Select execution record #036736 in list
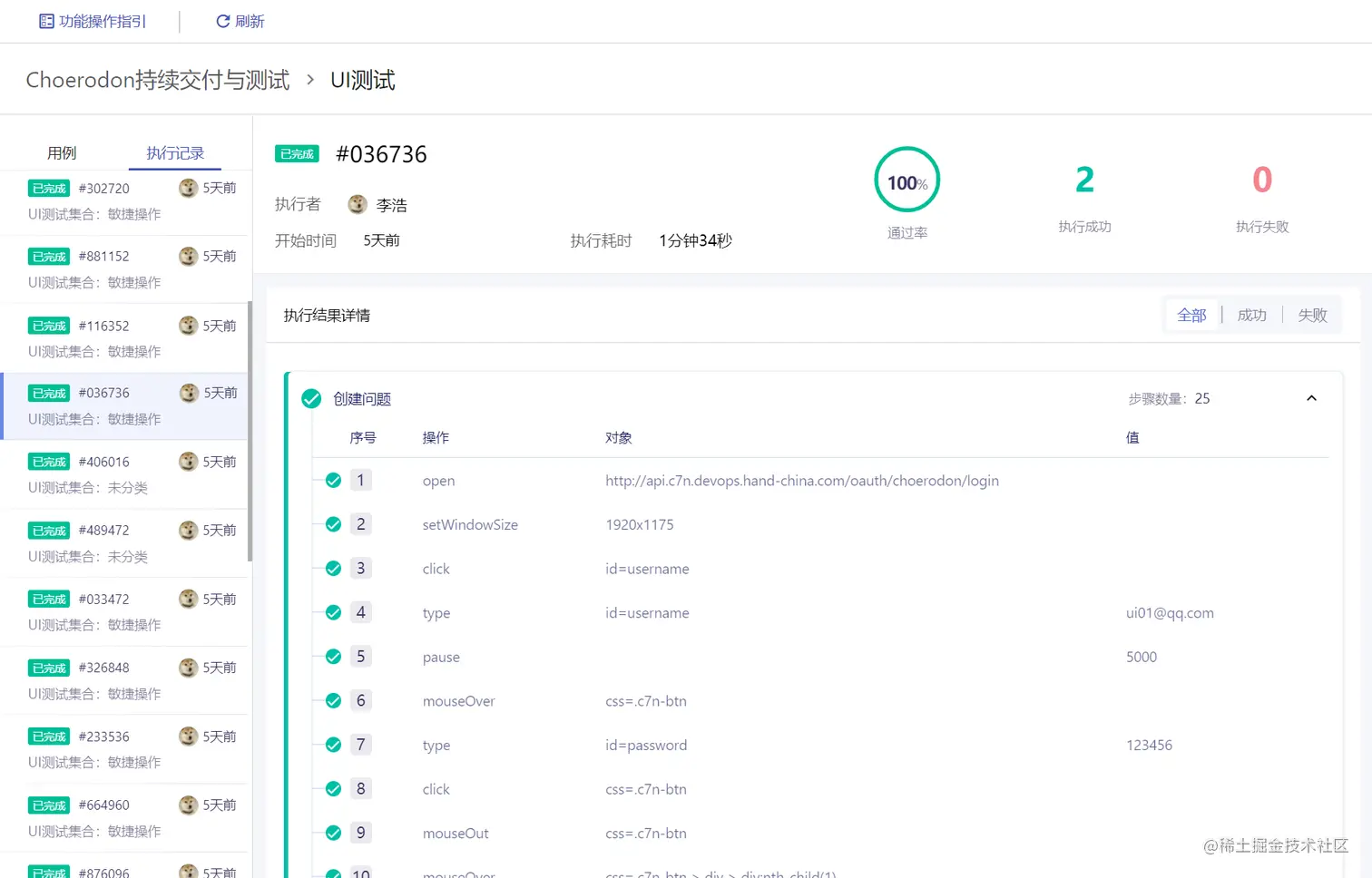The height and width of the screenshot is (878, 1372). 124,405
